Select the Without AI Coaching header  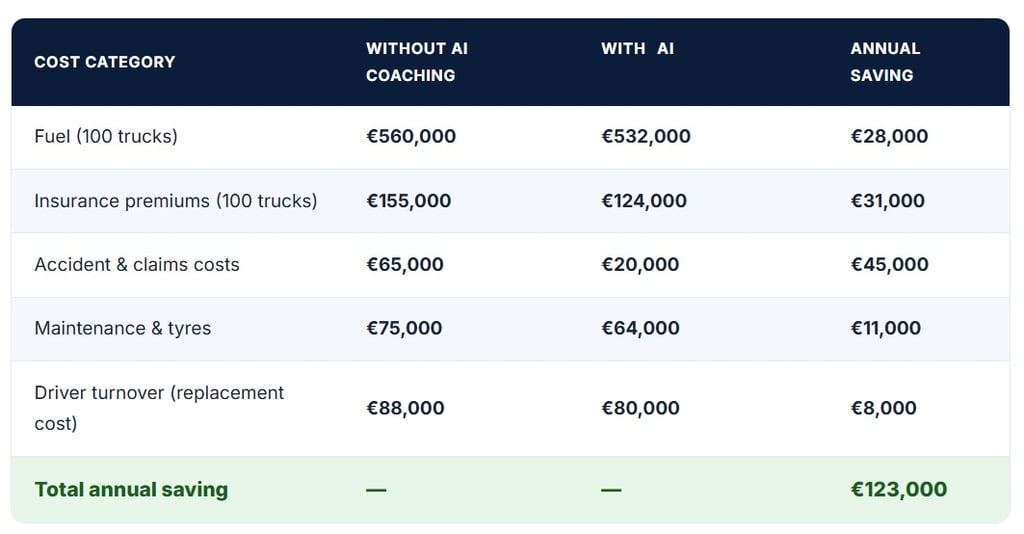[416, 62]
